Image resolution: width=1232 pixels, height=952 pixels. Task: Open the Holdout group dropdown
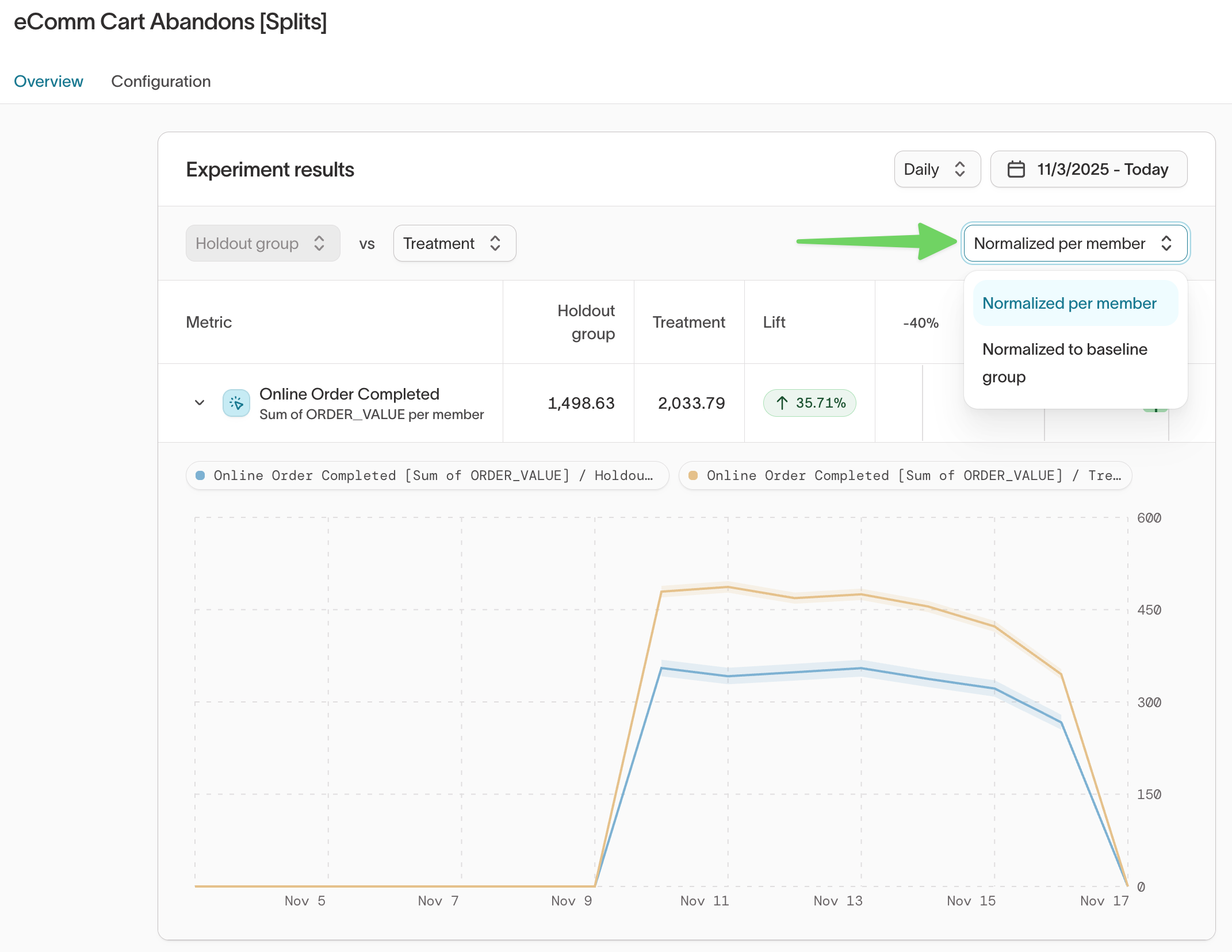[262, 243]
